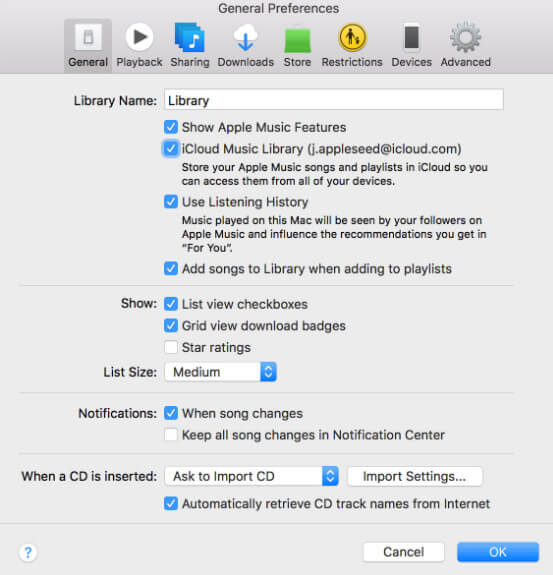Uncheck When song changes notification

[171, 413]
